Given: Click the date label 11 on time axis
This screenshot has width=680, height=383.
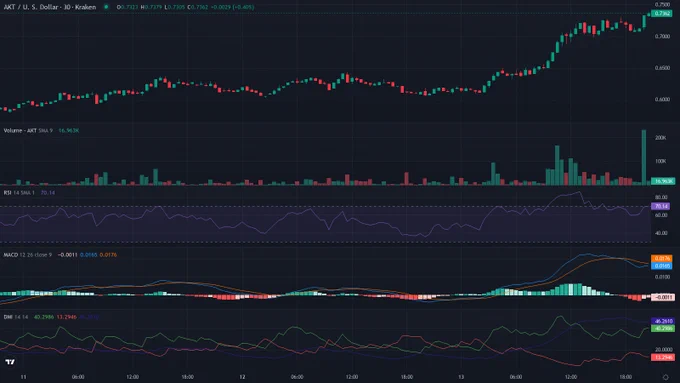Looking at the screenshot, I should pyautogui.click(x=23, y=377).
